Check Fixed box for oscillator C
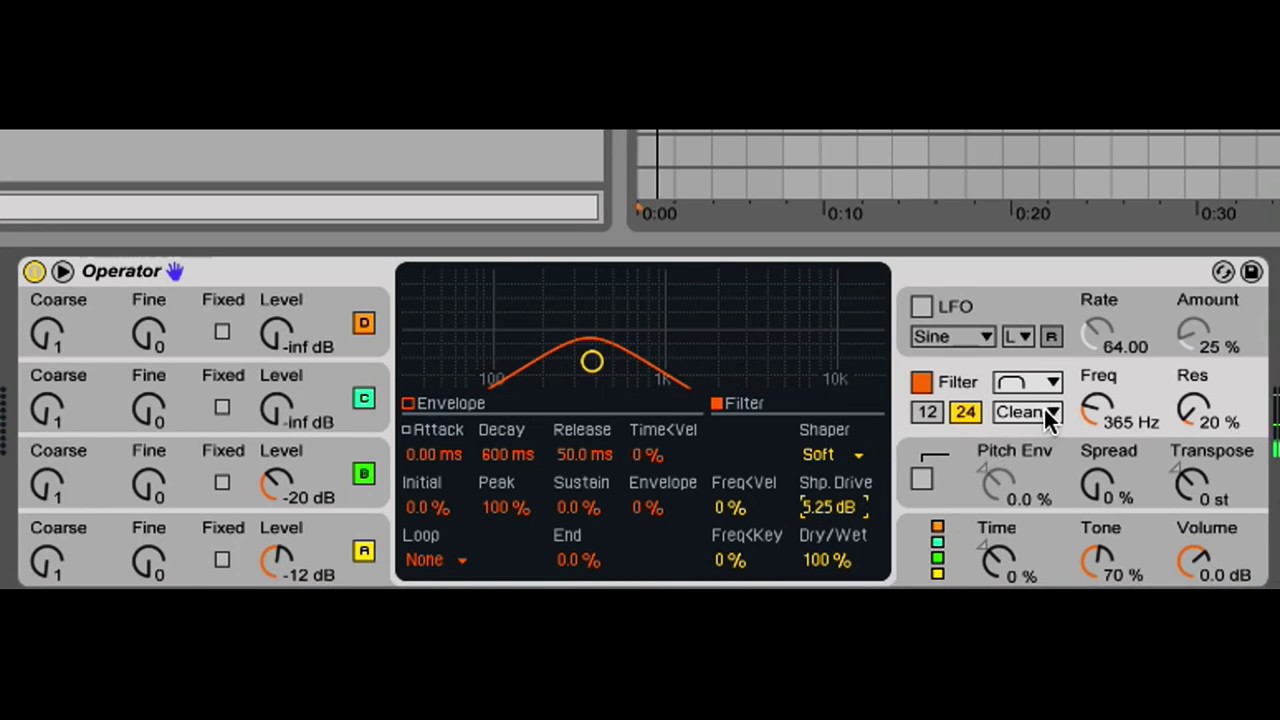This screenshot has width=1280, height=720. (x=222, y=407)
